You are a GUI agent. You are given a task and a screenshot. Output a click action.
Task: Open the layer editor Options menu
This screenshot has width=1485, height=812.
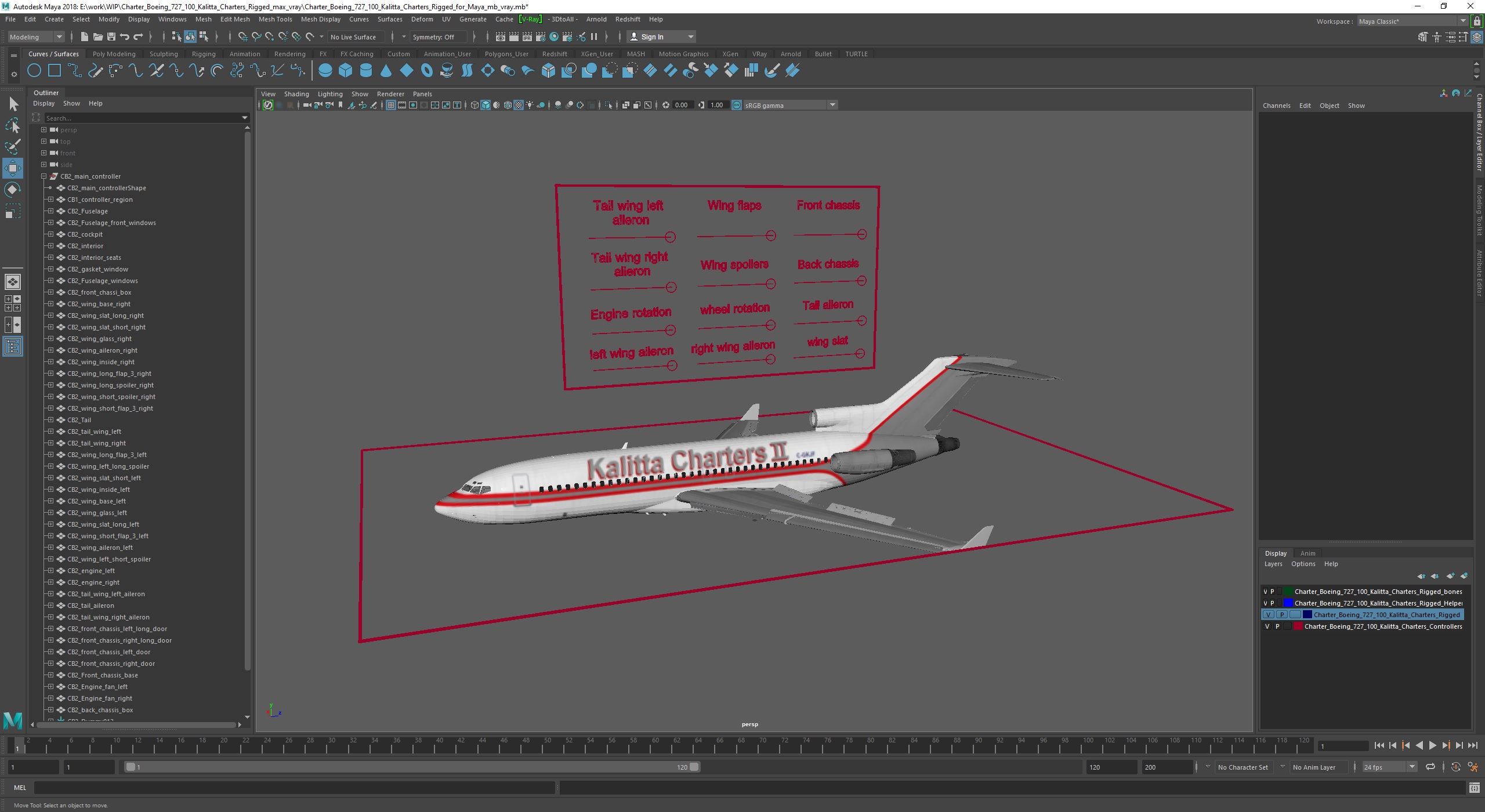1303,564
